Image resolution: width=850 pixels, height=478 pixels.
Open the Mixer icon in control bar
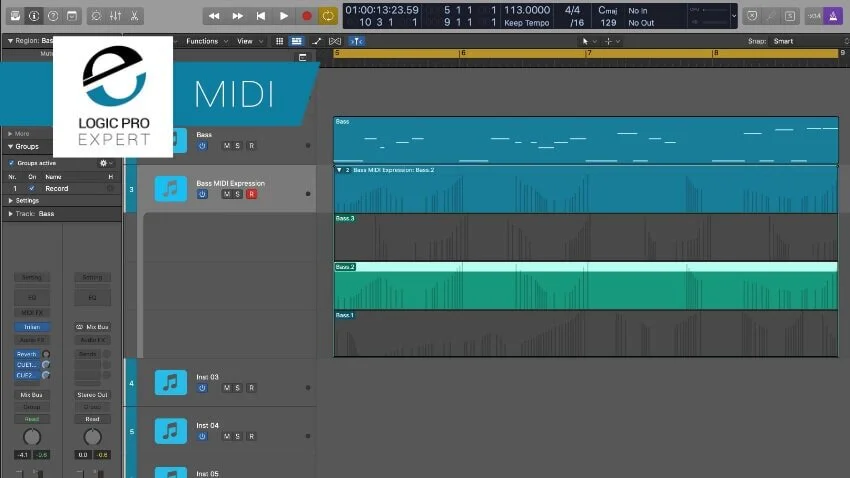pyautogui.click(x=115, y=16)
